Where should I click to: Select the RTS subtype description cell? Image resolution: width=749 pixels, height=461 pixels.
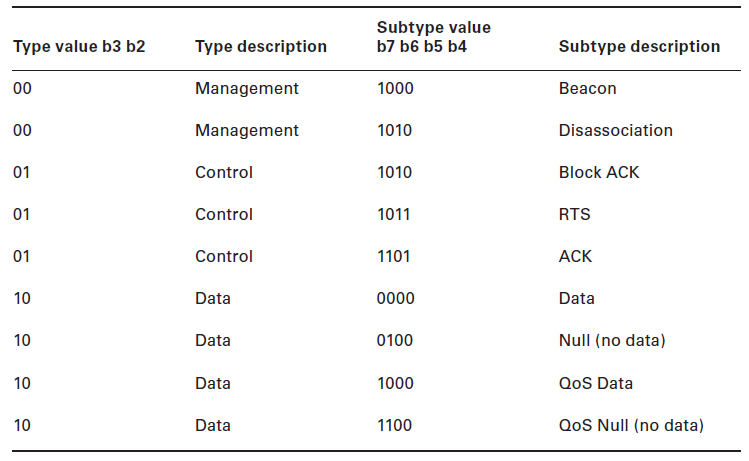tap(574, 214)
